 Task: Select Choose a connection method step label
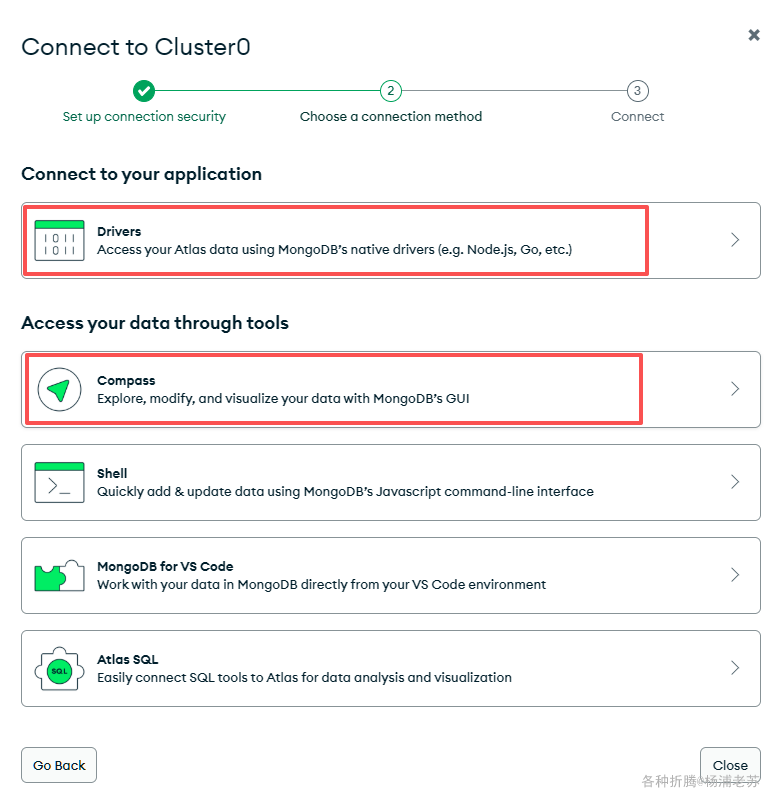pyautogui.click(x=391, y=117)
